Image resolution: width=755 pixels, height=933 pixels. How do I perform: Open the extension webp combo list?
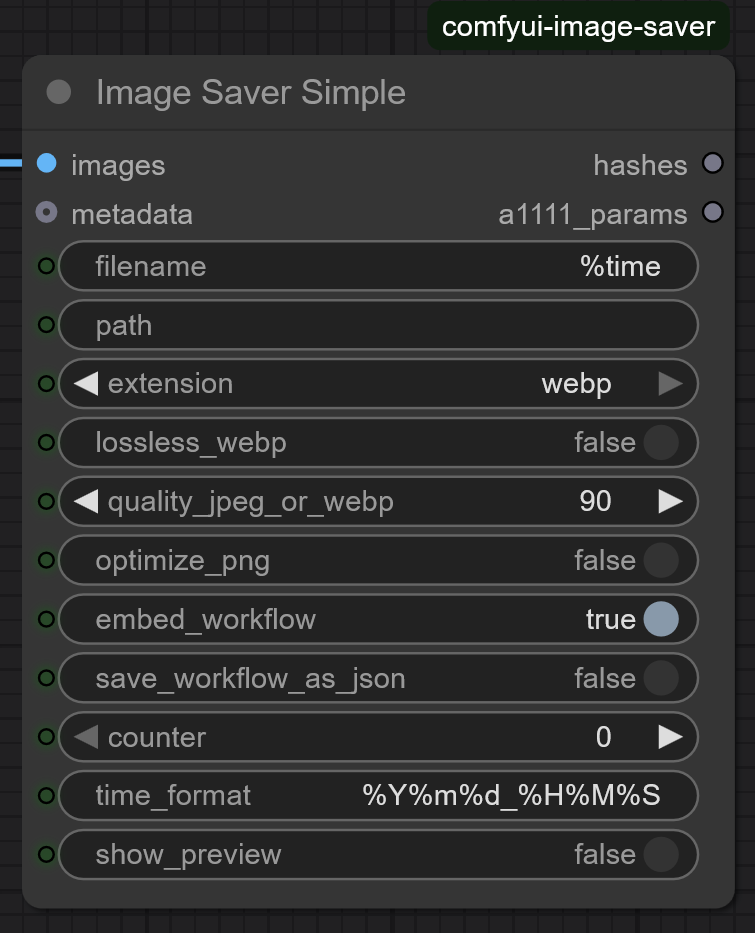click(576, 384)
